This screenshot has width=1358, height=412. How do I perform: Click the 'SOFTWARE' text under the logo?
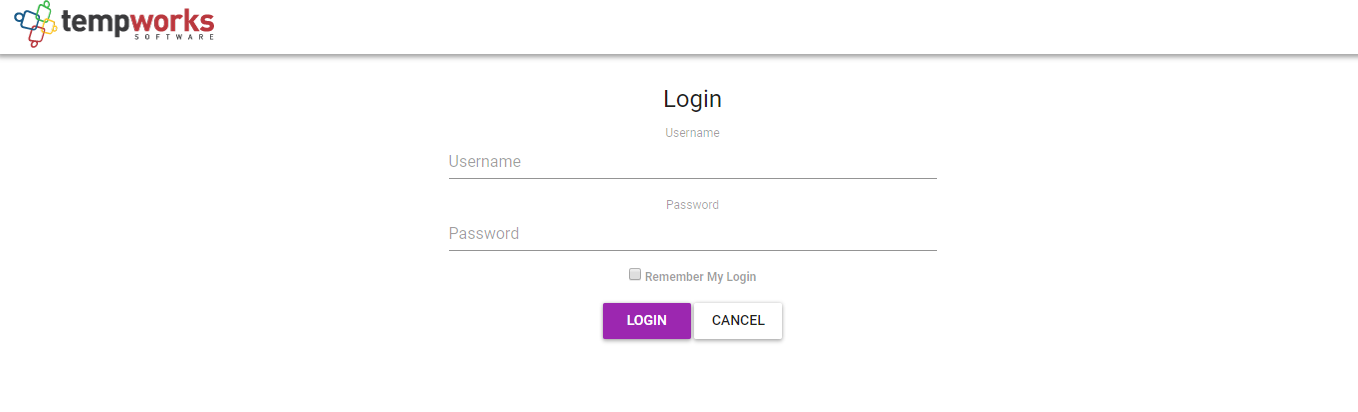click(174, 37)
